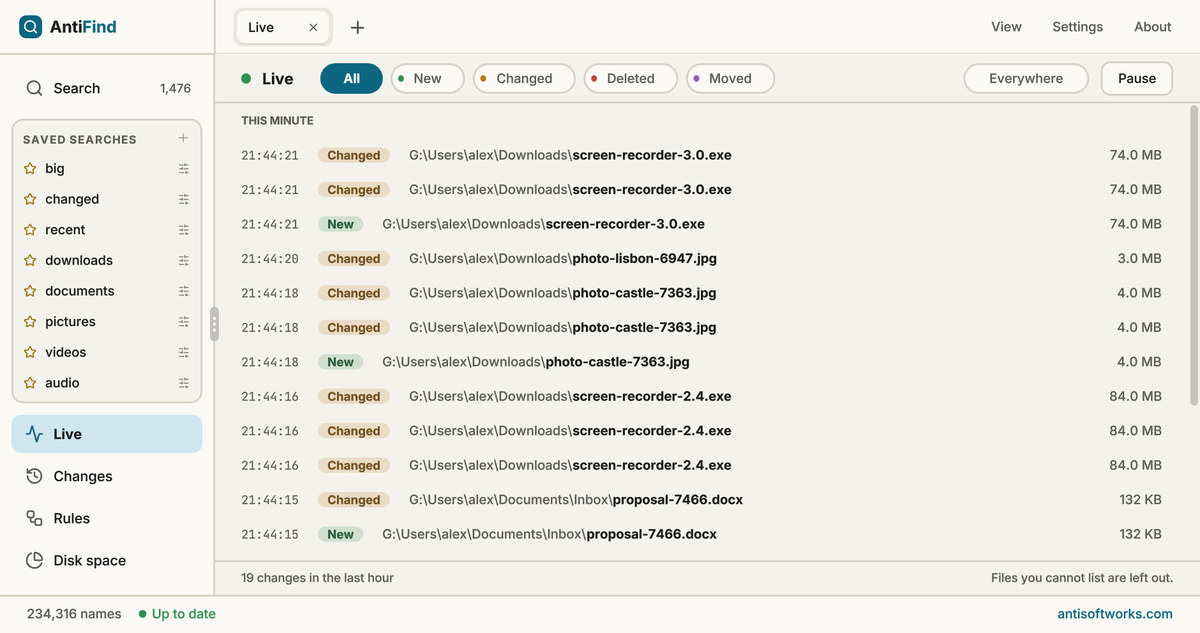Open filter settings for videos saved search

pos(184,352)
